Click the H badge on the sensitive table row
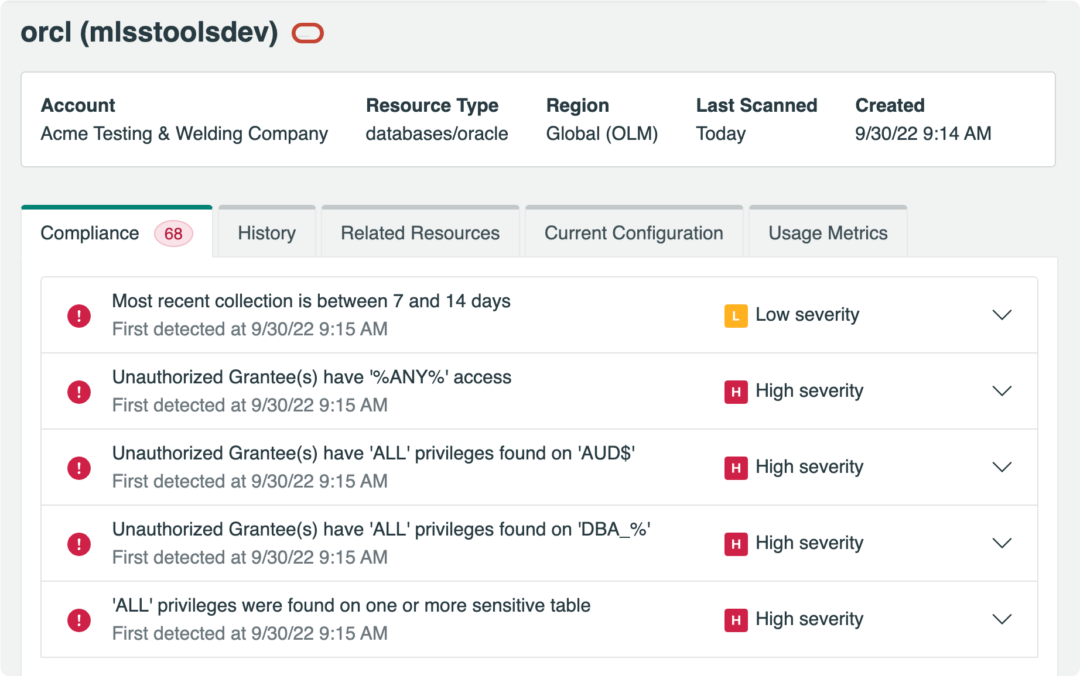Screen dimensions: 1080x676 point(736,619)
